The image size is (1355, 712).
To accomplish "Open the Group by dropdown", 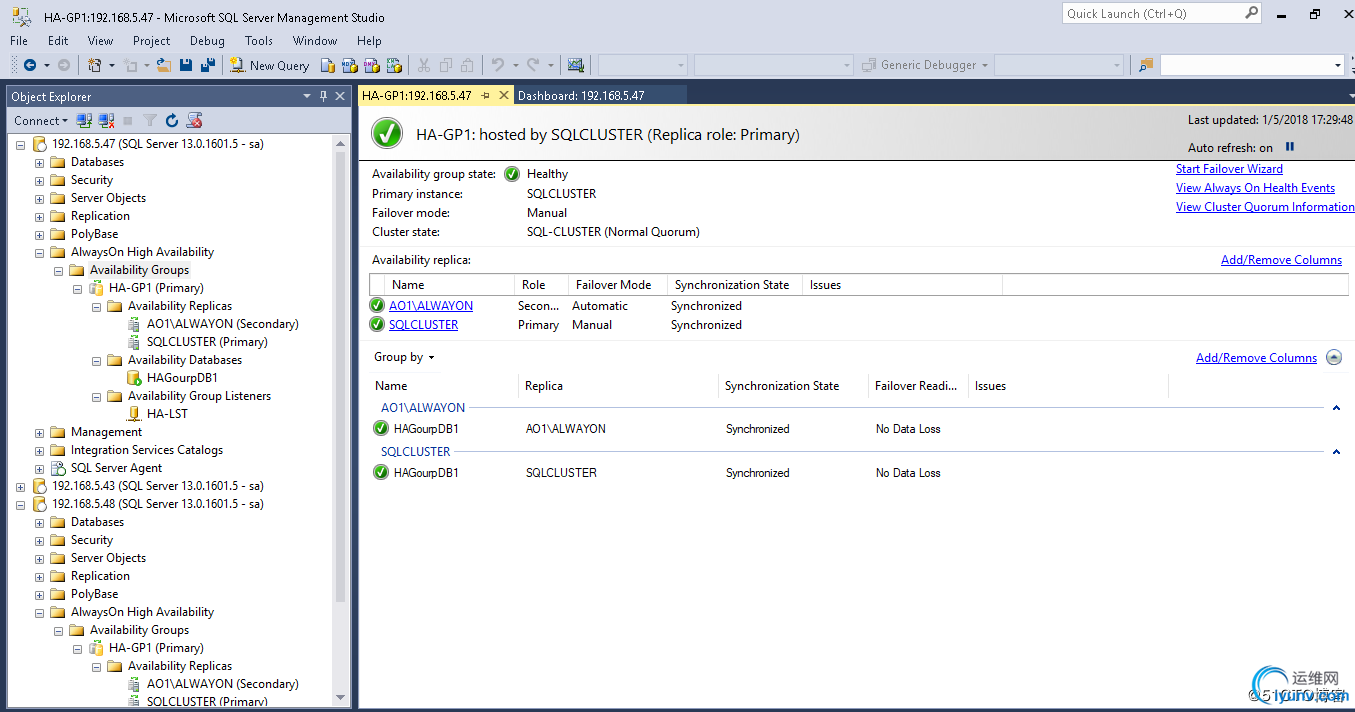I will coord(404,357).
